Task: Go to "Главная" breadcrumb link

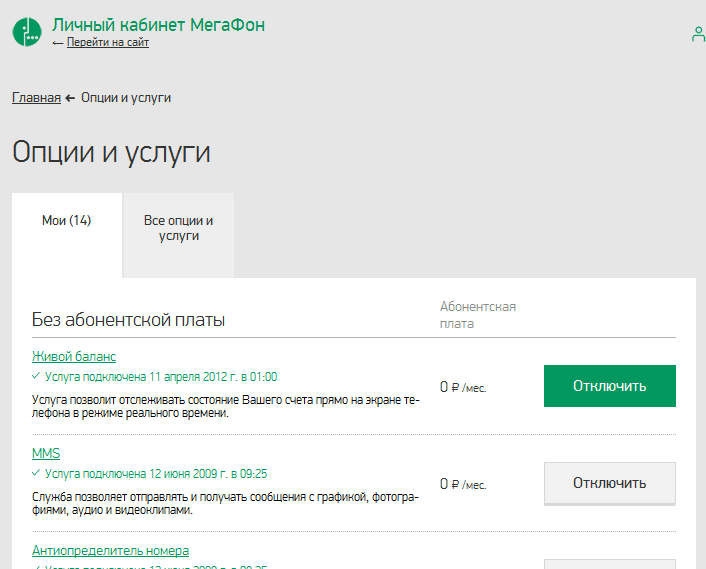Action: (36, 98)
